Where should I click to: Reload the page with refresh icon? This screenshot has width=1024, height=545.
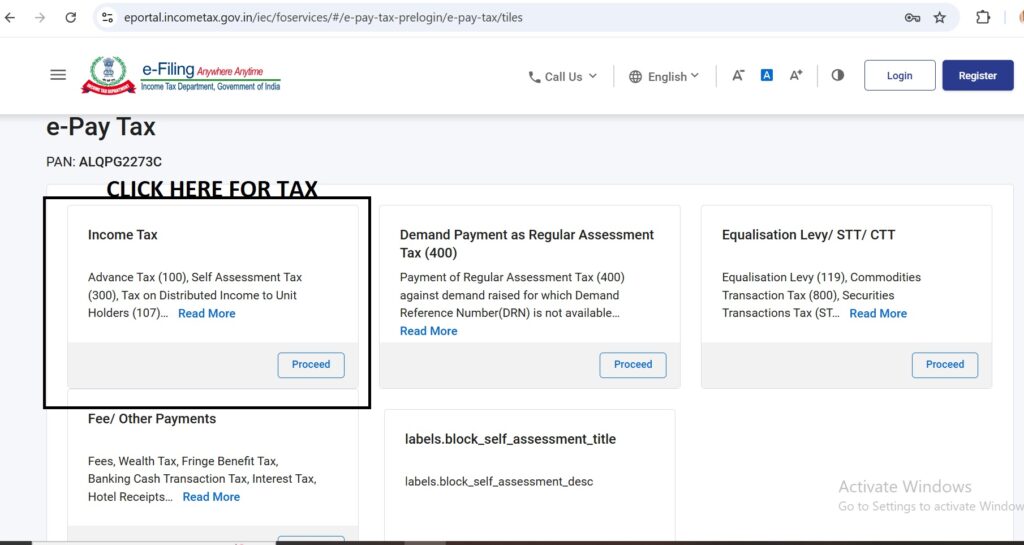(x=71, y=18)
